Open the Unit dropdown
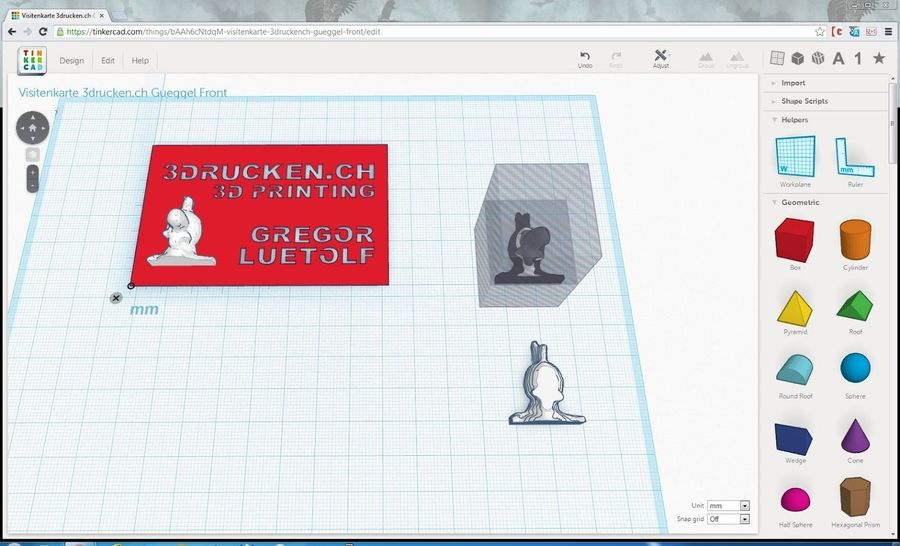Viewport: 900px width, 546px height. point(728,506)
